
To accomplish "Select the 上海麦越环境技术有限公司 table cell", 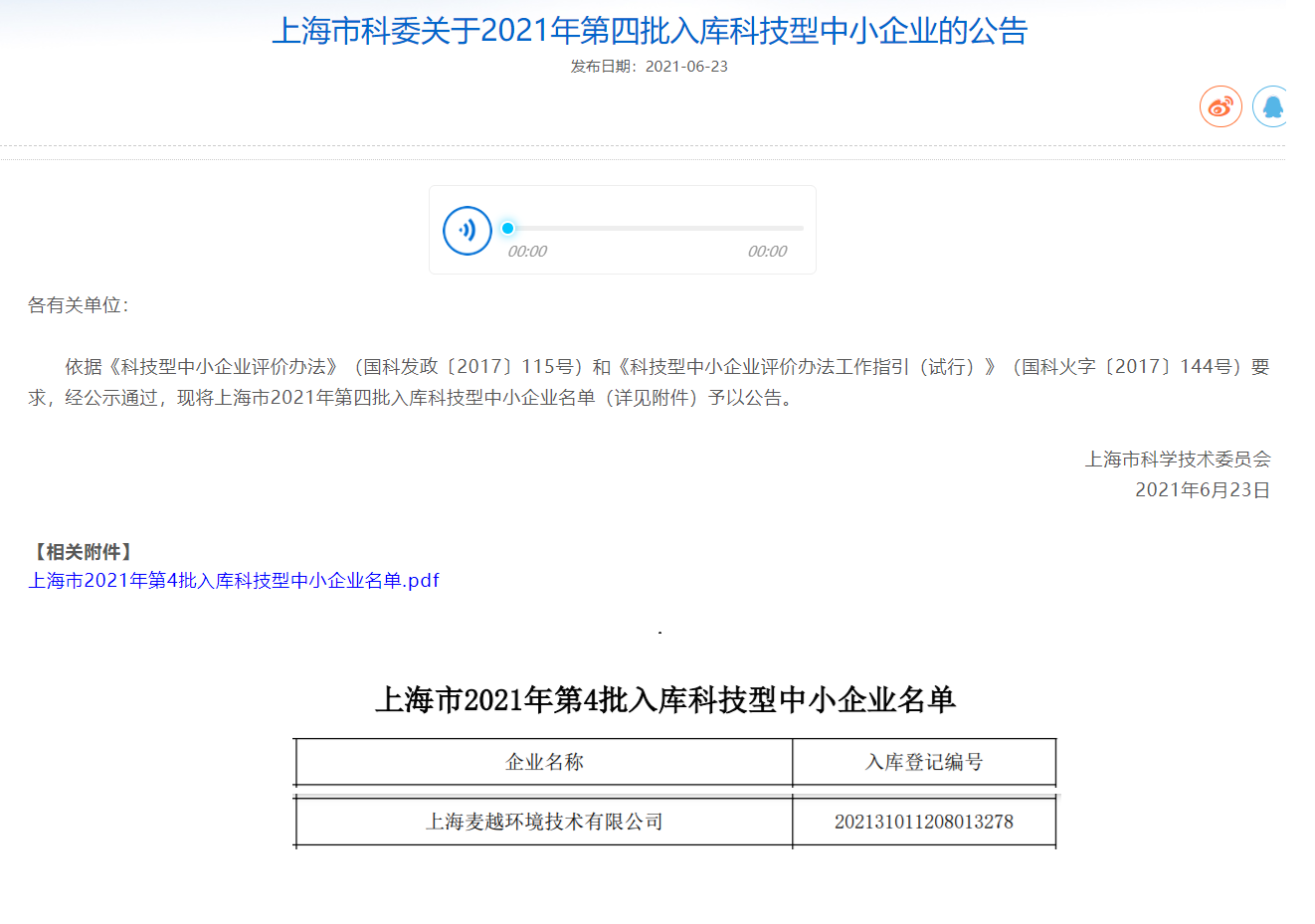I will (544, 822).
